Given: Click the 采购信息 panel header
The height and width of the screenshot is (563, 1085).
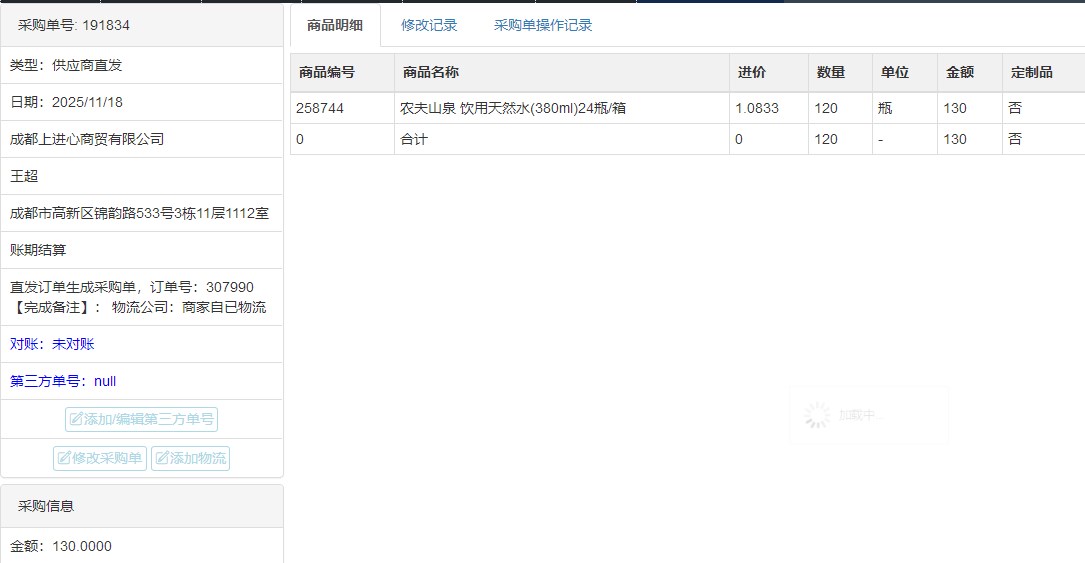Looking at the screenshot, I should [x=46, y=506].
